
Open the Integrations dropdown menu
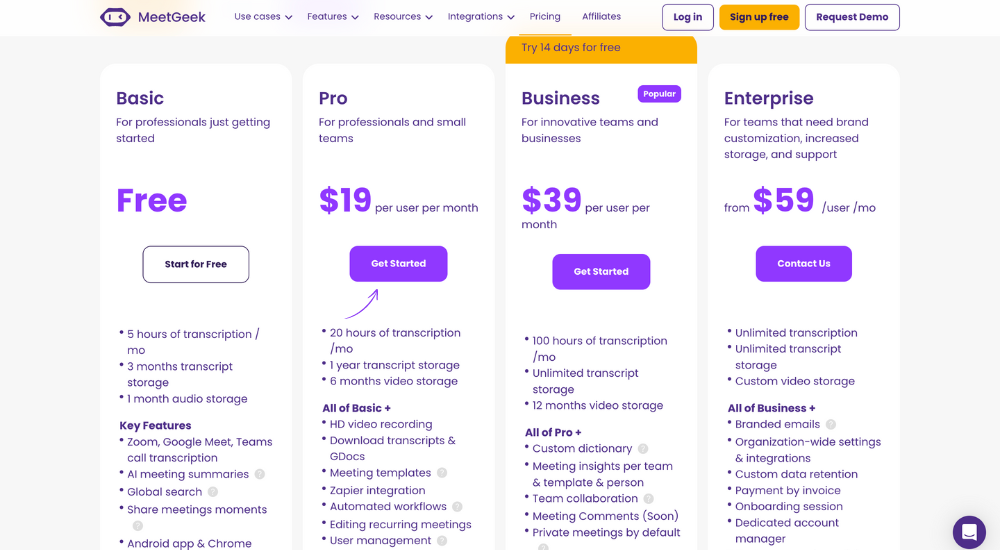pos(481,17)
